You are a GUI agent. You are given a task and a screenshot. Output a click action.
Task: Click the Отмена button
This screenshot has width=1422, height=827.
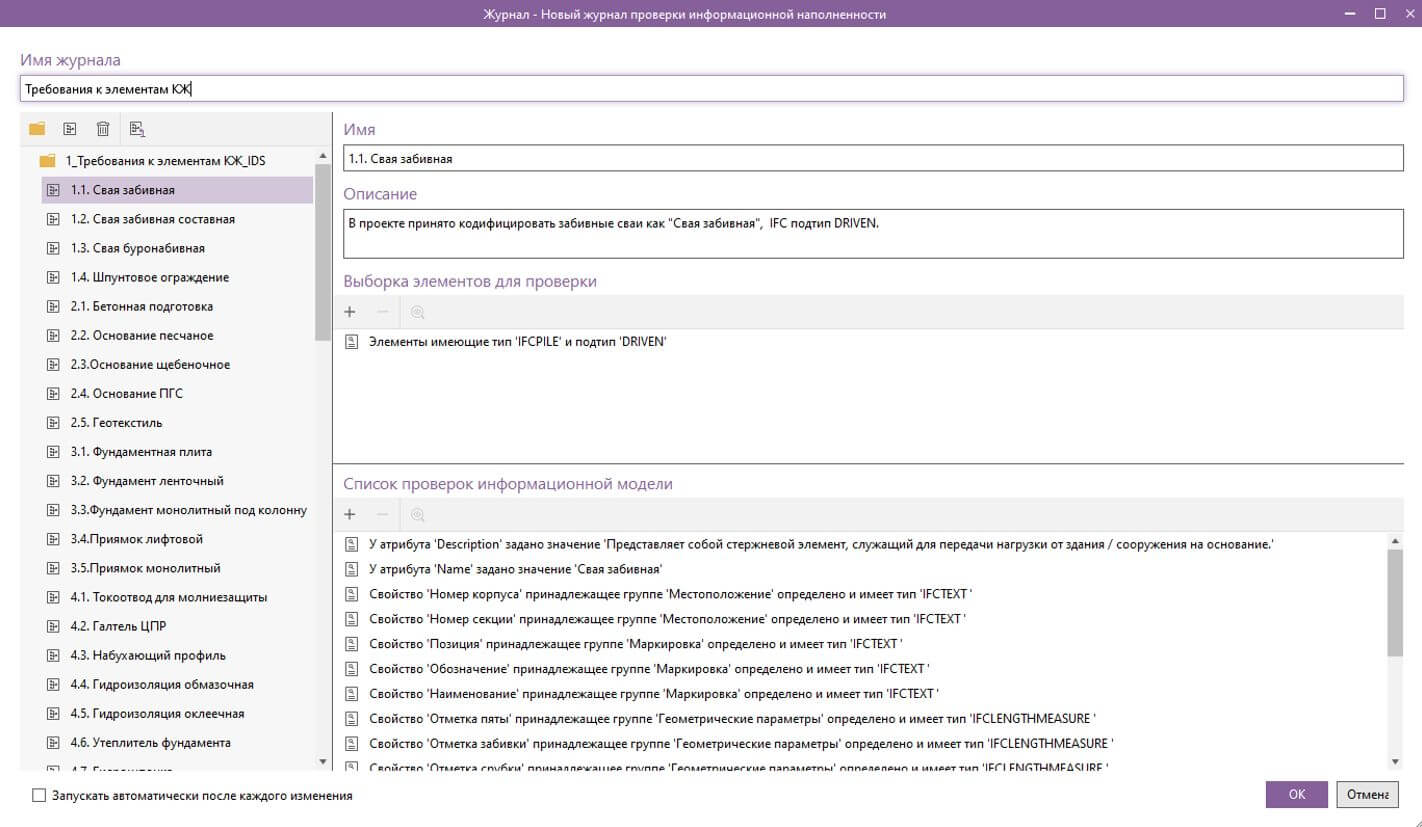click(x=1366, y=794)
